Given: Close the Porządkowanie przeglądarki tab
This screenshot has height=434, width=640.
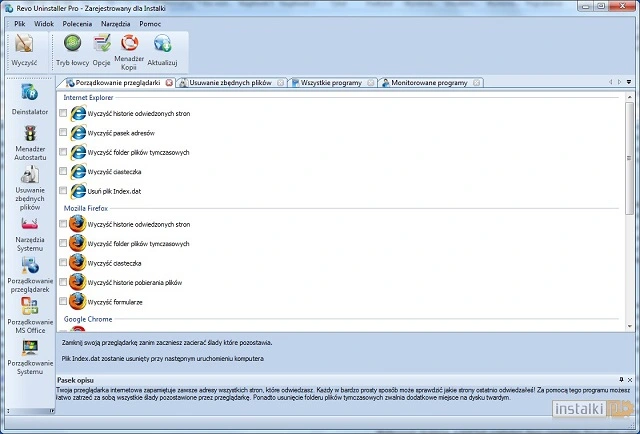Looking at the screenshot, I should pyautogui.click(x=169, y=83).
